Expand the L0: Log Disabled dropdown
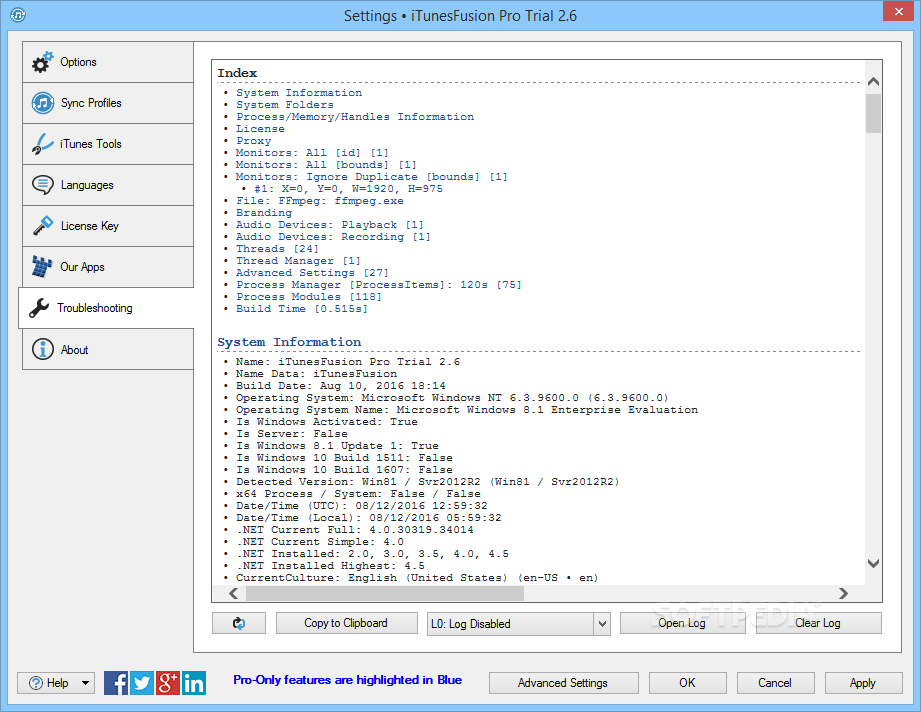The height and width of the screenshot is (712, 921). [602, 624]
